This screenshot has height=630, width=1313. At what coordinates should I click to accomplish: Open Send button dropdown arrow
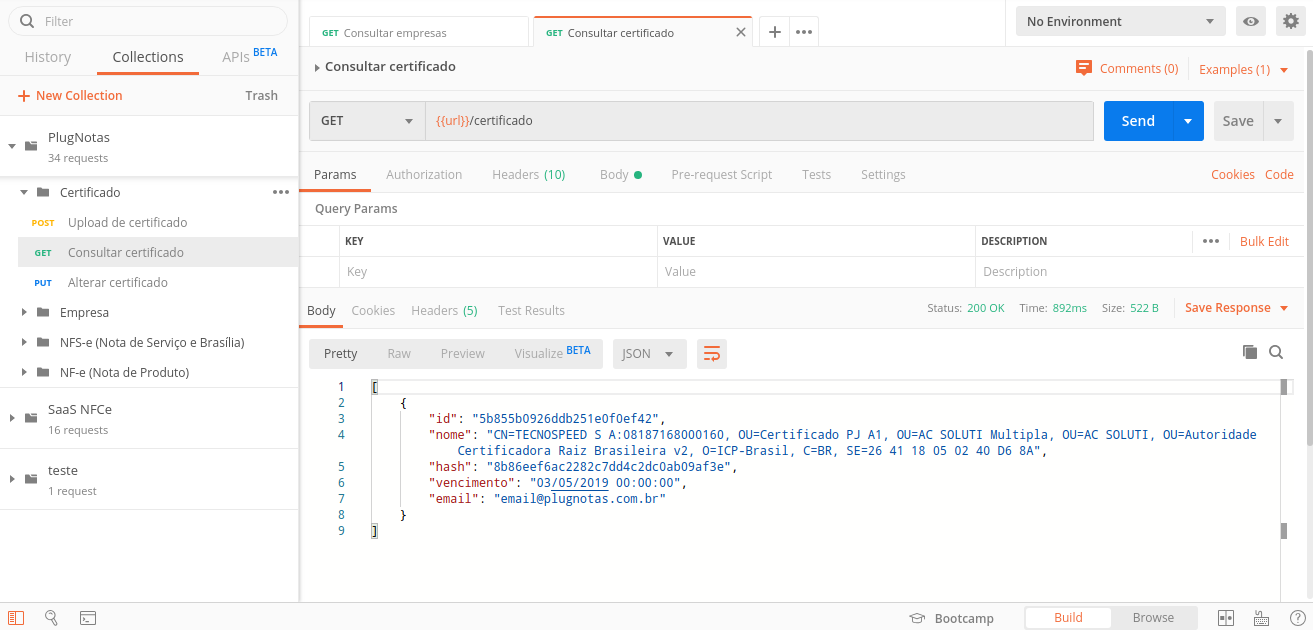[x=1187, y=121]
